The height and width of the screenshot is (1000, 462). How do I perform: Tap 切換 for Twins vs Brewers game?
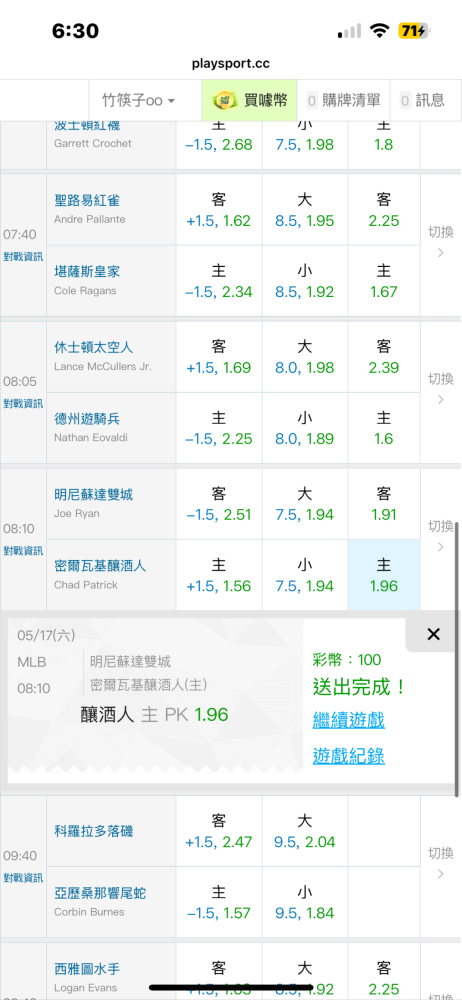tap(440, 536)
